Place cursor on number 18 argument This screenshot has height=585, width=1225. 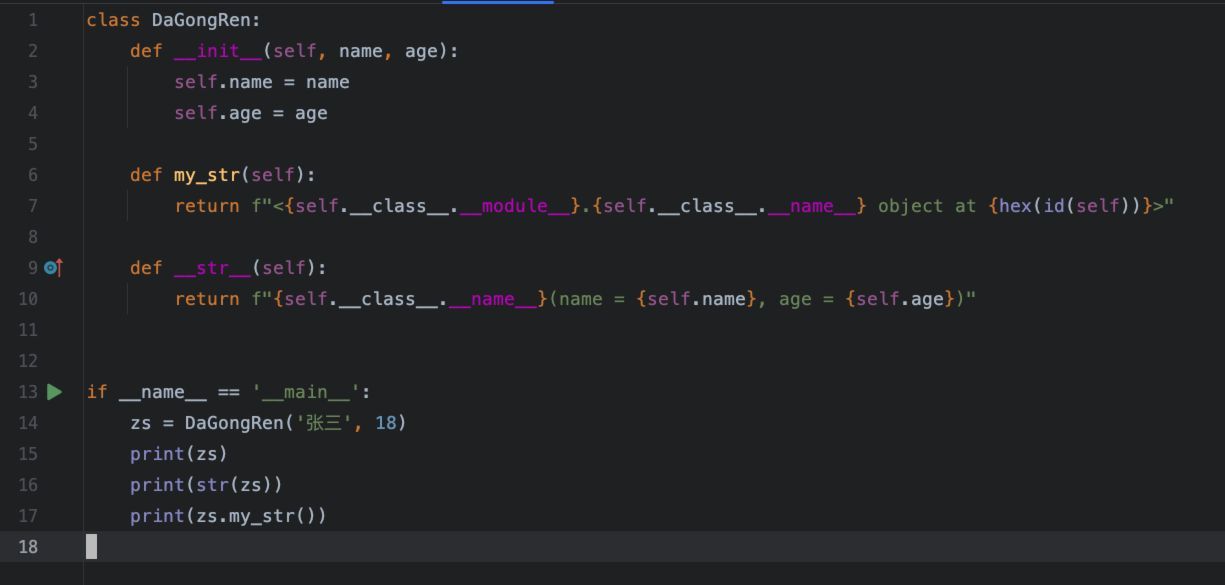[385, 423]
